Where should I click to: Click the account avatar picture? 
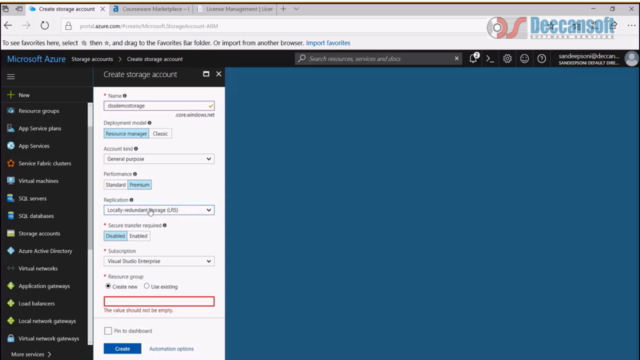(632, 59)
